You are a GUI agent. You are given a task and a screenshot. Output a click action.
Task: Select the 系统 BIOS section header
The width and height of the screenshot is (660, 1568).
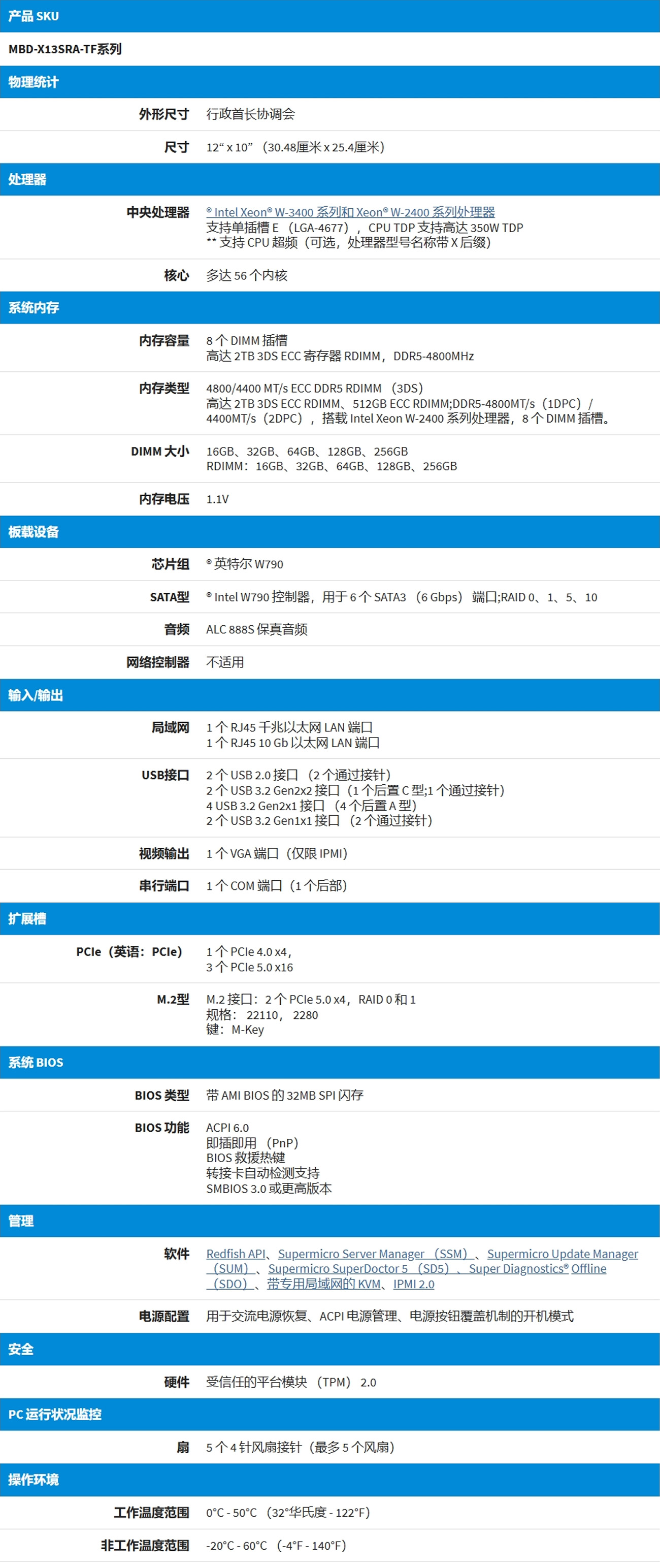(35, 1062)
